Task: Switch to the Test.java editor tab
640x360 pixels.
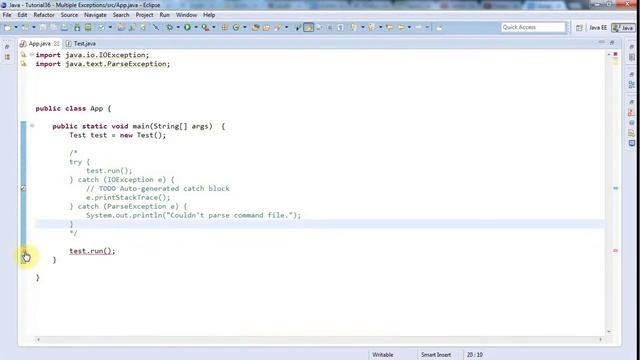Action: point(84,43)
